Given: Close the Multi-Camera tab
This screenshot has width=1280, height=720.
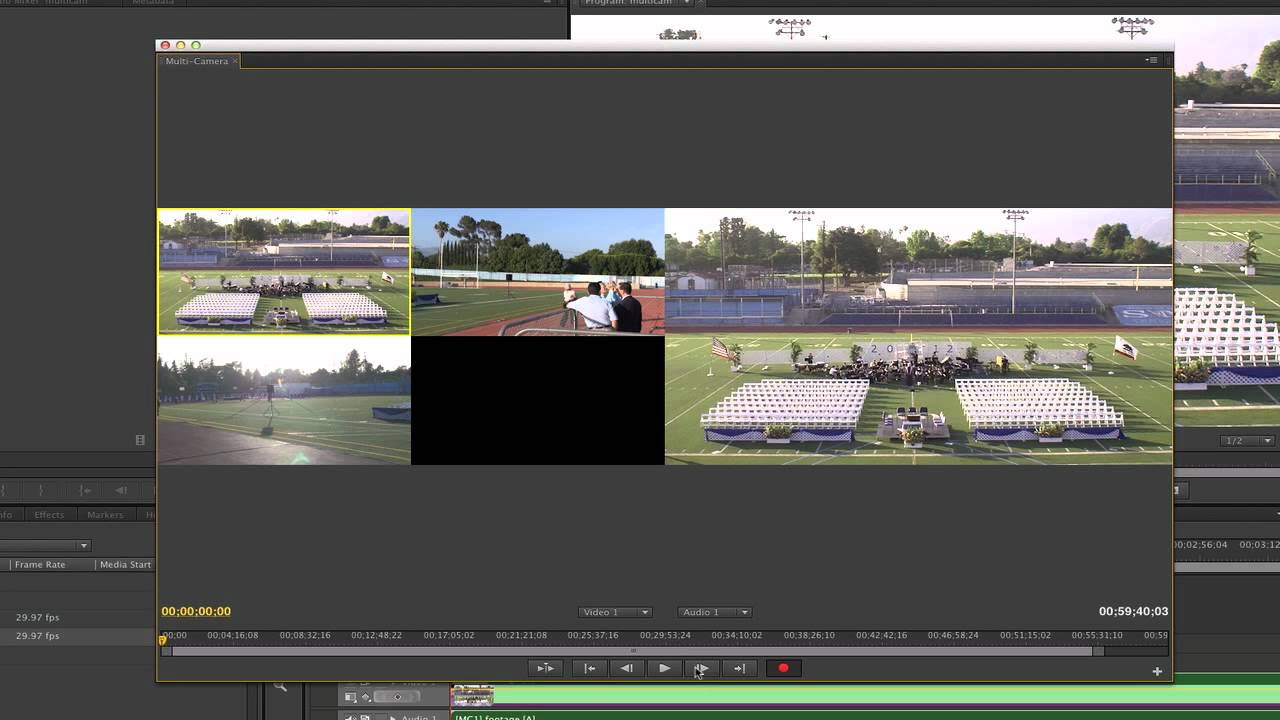Looking at the screenshot, I should (x=236, y=61).
